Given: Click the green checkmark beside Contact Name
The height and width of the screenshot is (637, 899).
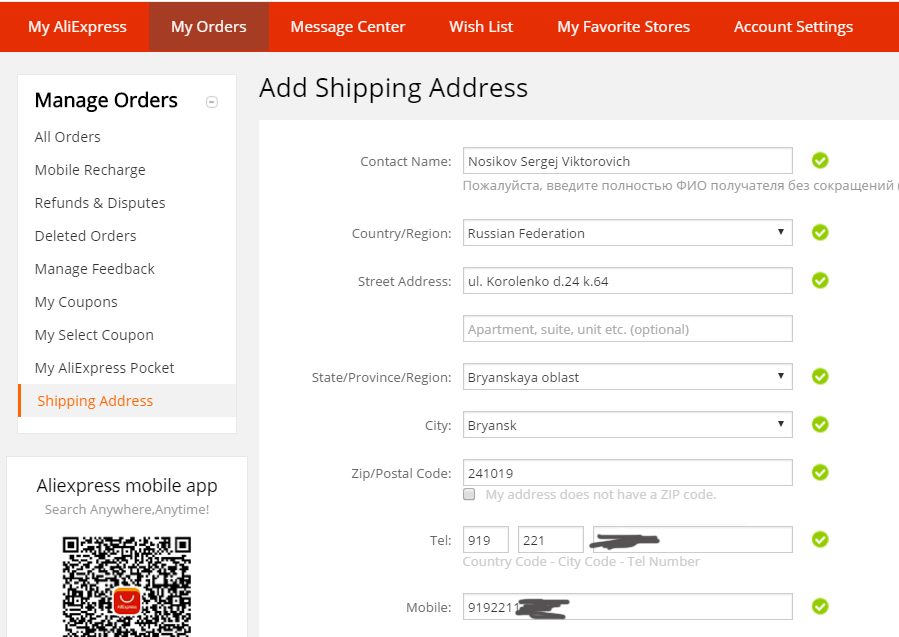Looking at the screenshot, I should click(820, 161).
